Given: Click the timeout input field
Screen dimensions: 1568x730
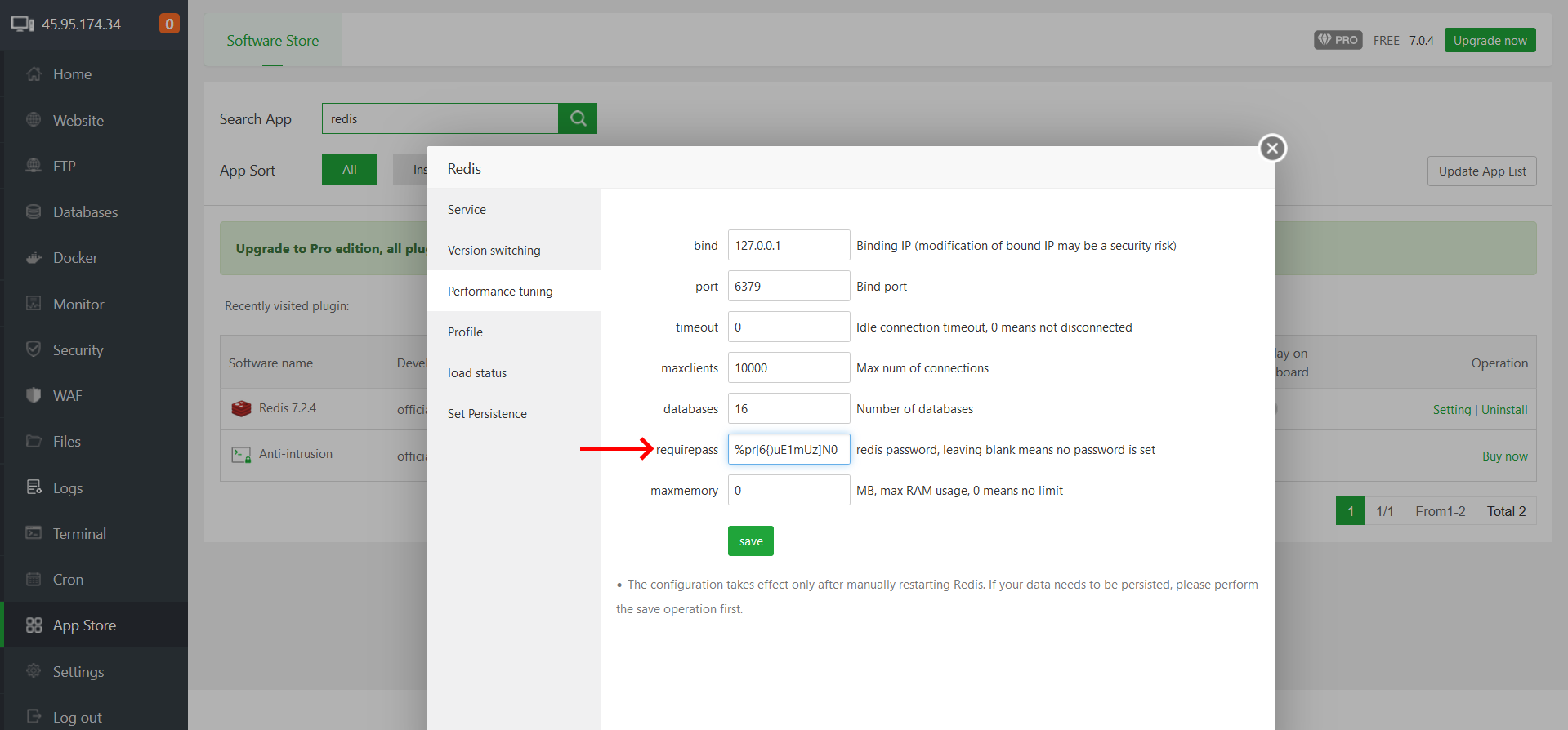Looking at the screenshot, I should (788, 327).
